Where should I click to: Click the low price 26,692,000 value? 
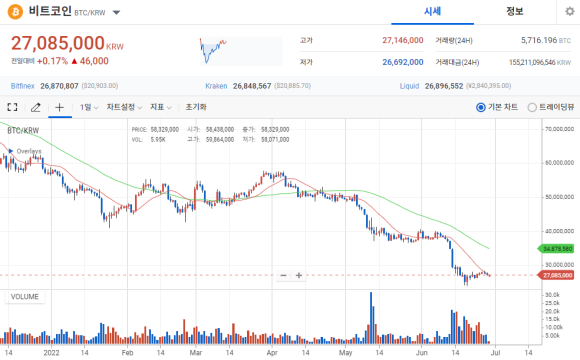(402, 62)
